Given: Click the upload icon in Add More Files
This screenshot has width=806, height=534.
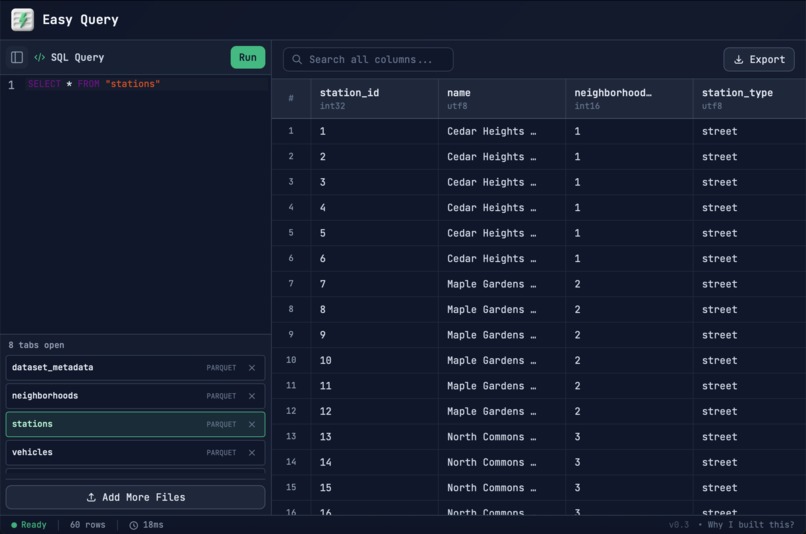Looking at the screenshot, I should pos(91,497).
